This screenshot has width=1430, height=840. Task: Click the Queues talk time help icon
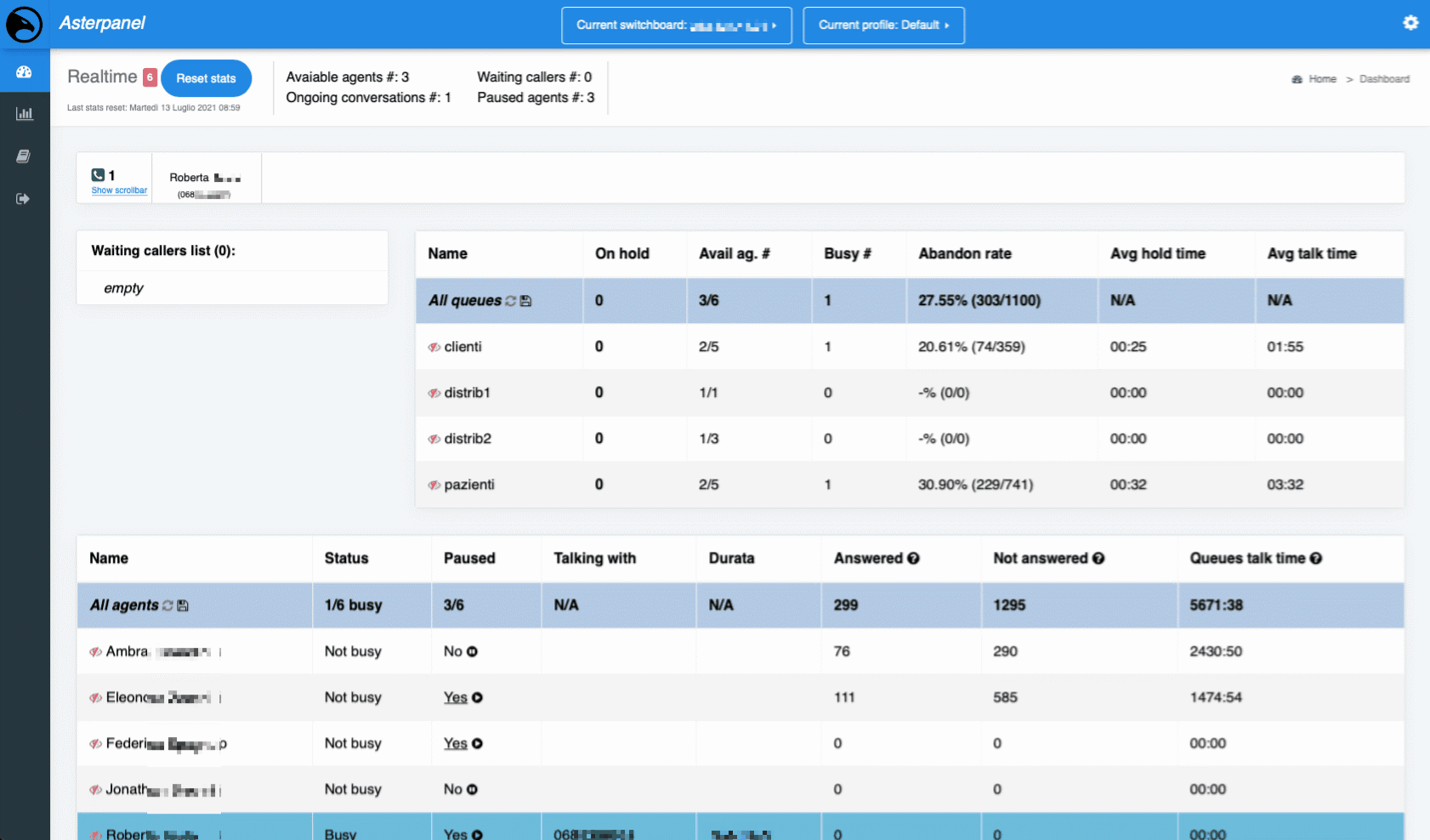(1316, 559)
